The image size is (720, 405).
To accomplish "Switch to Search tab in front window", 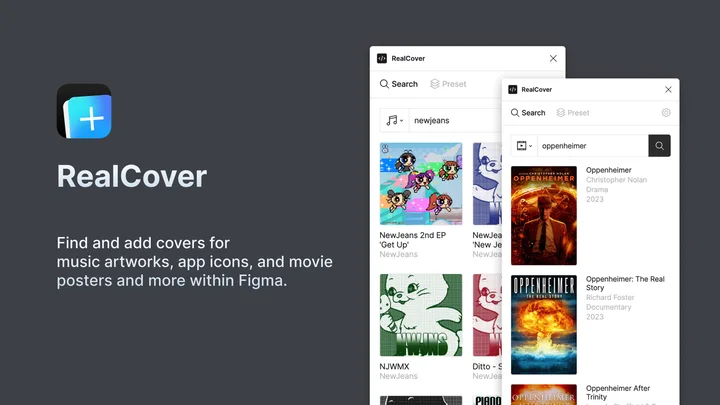I will 528,113.
